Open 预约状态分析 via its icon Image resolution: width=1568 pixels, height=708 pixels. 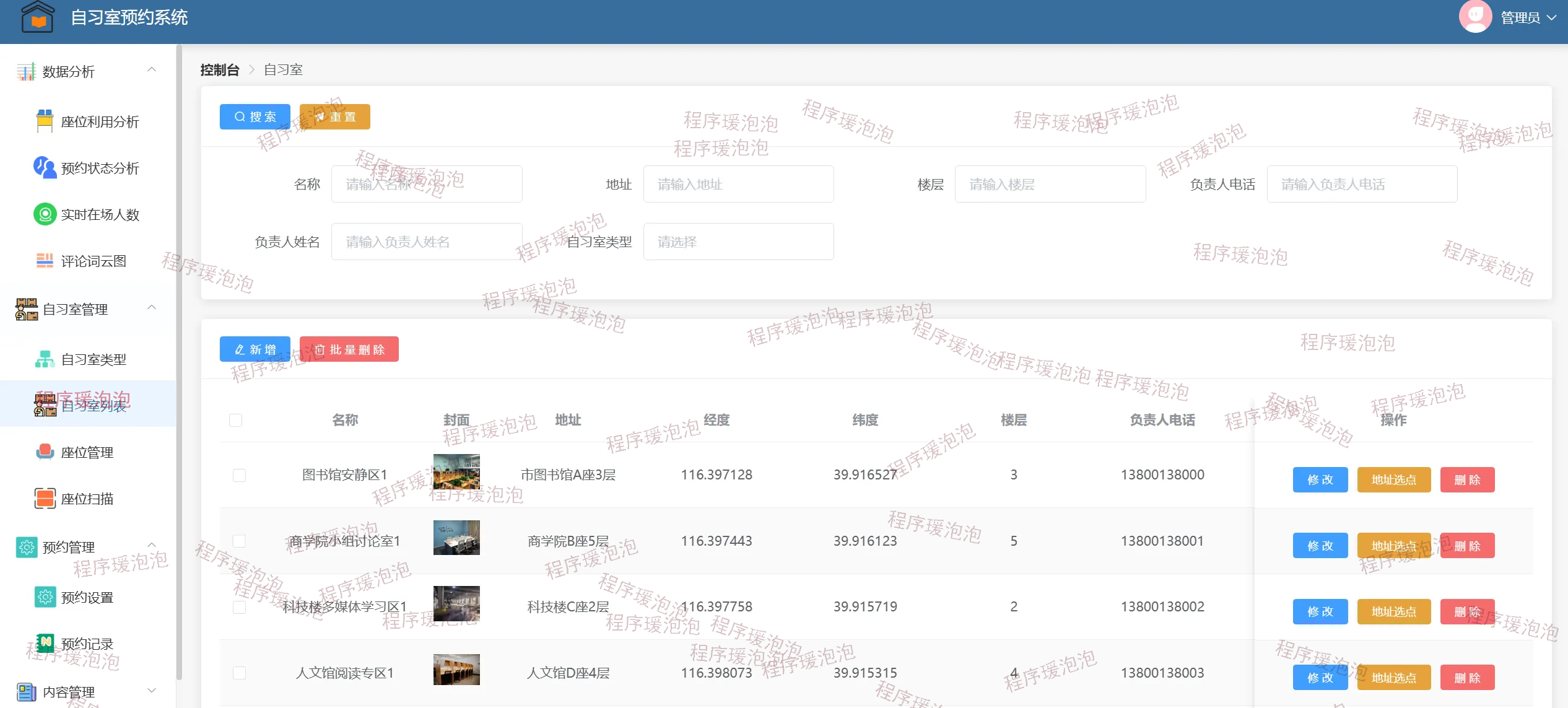[45, 168]
